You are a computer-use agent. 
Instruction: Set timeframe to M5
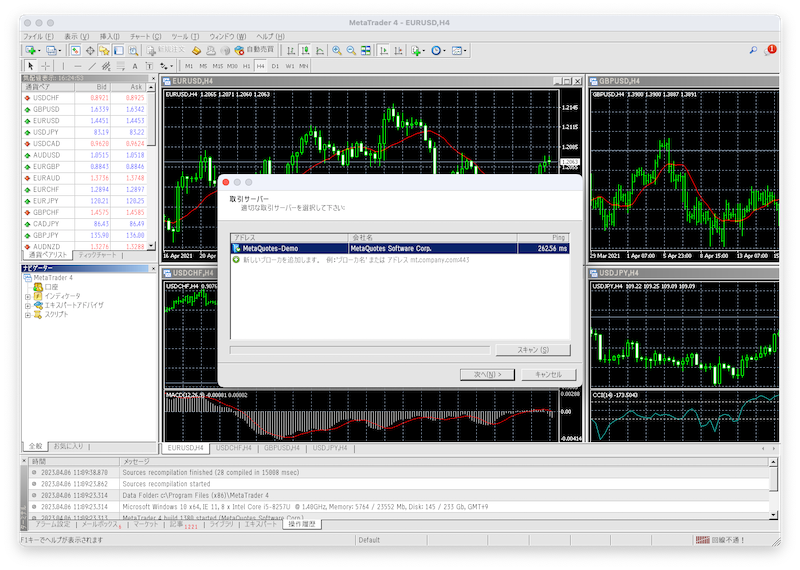click(x=203, y=66)
